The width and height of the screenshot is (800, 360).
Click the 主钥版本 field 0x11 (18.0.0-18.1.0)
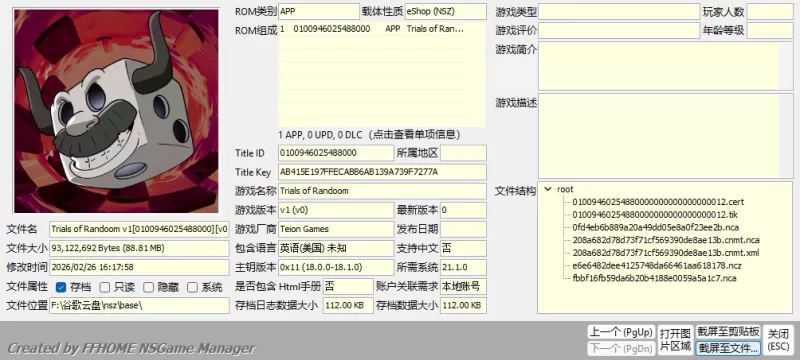pos(336,267)
